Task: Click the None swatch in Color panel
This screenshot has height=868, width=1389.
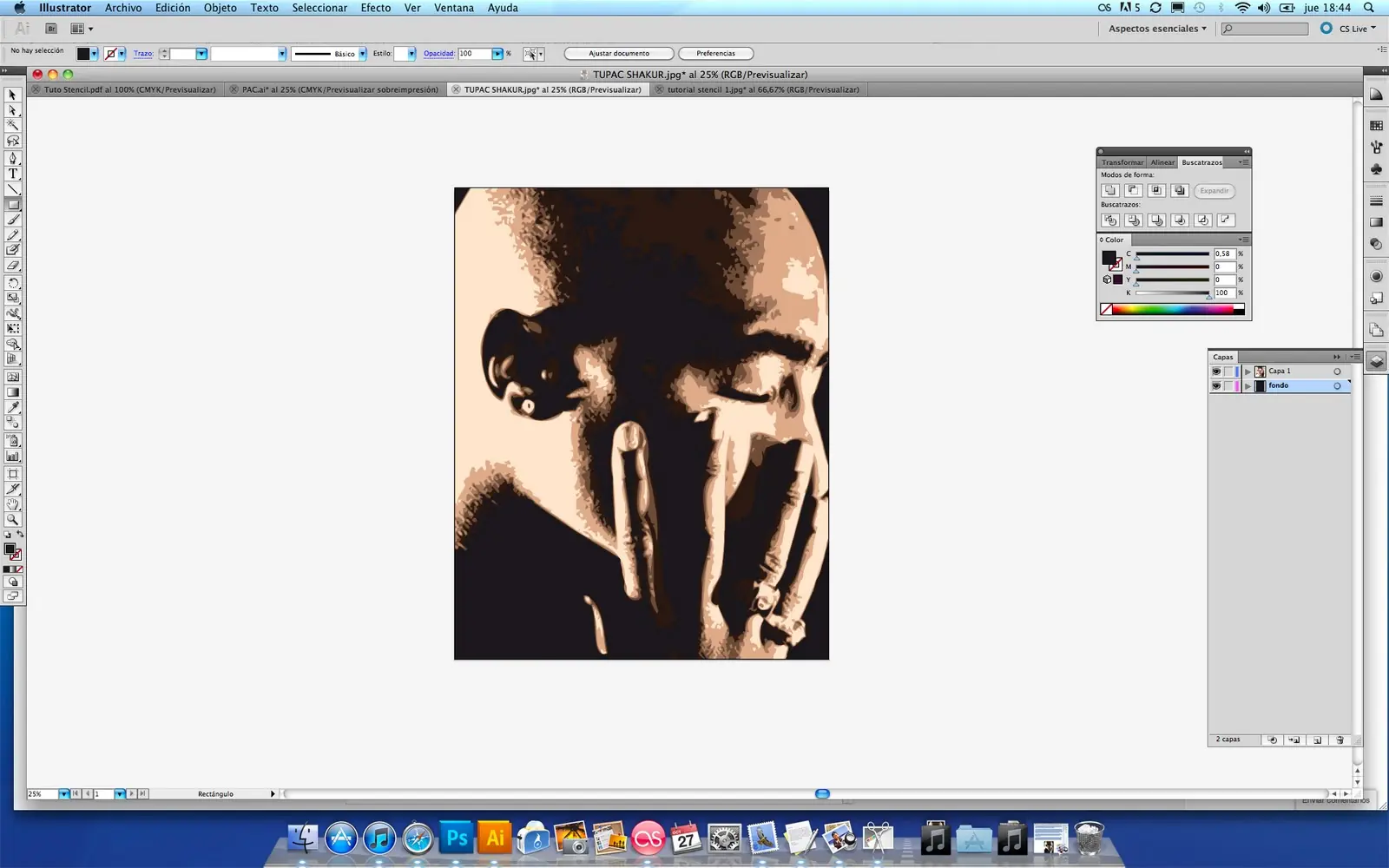Action: tap(1106, 309)
